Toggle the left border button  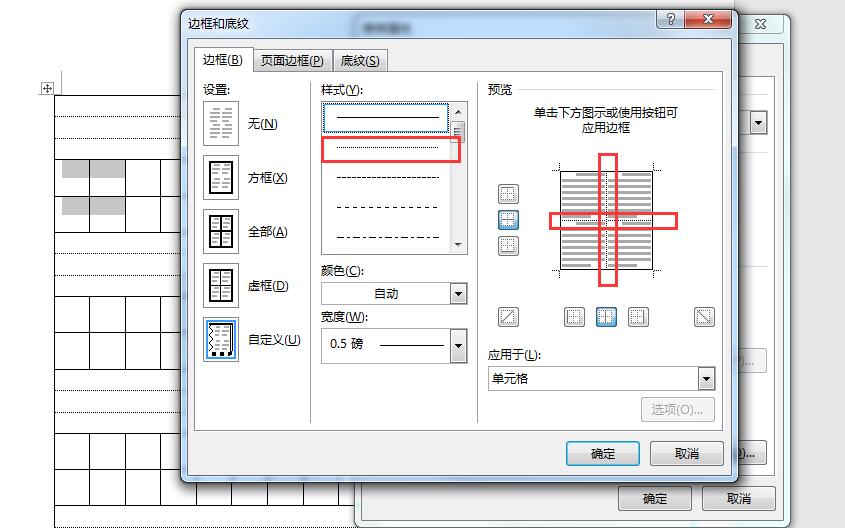[574, 317]
